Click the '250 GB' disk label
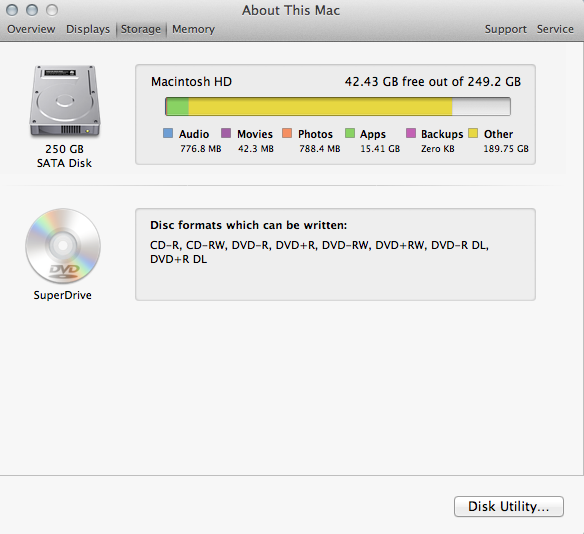The width and height of the screenshot is (584, 534). (64, 149)
